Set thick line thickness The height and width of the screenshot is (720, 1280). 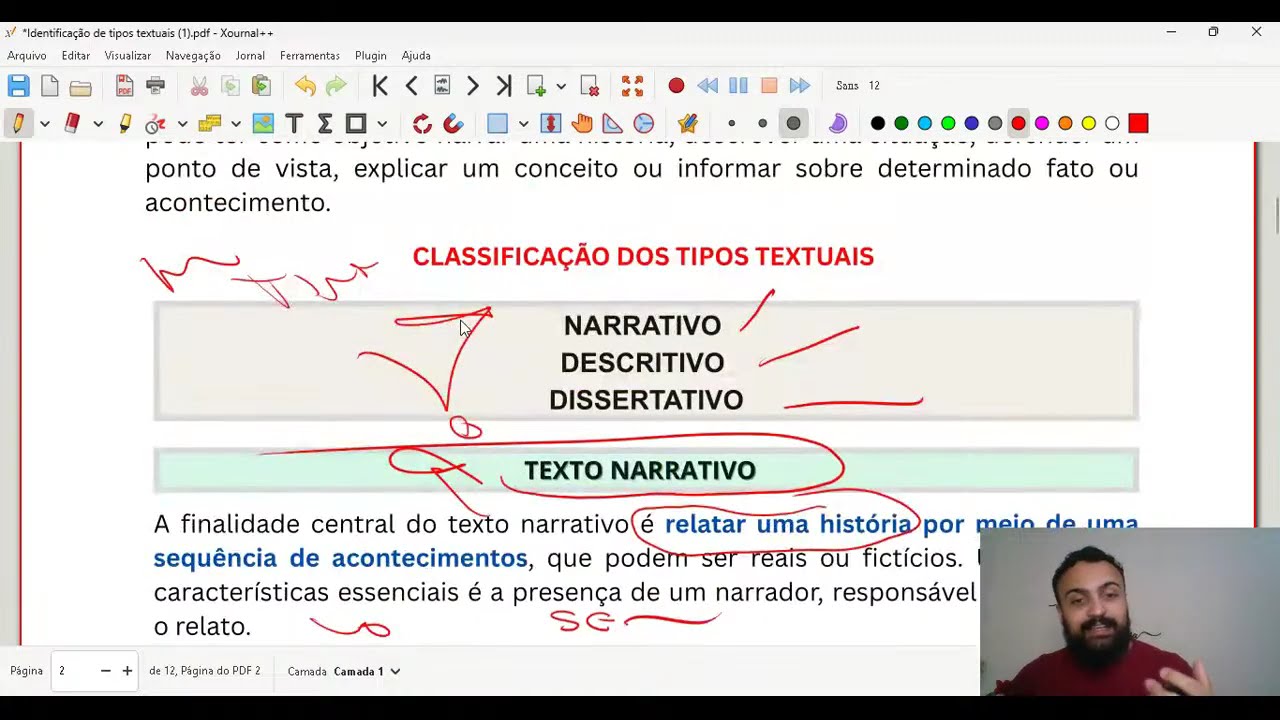(x=793, y=124)
